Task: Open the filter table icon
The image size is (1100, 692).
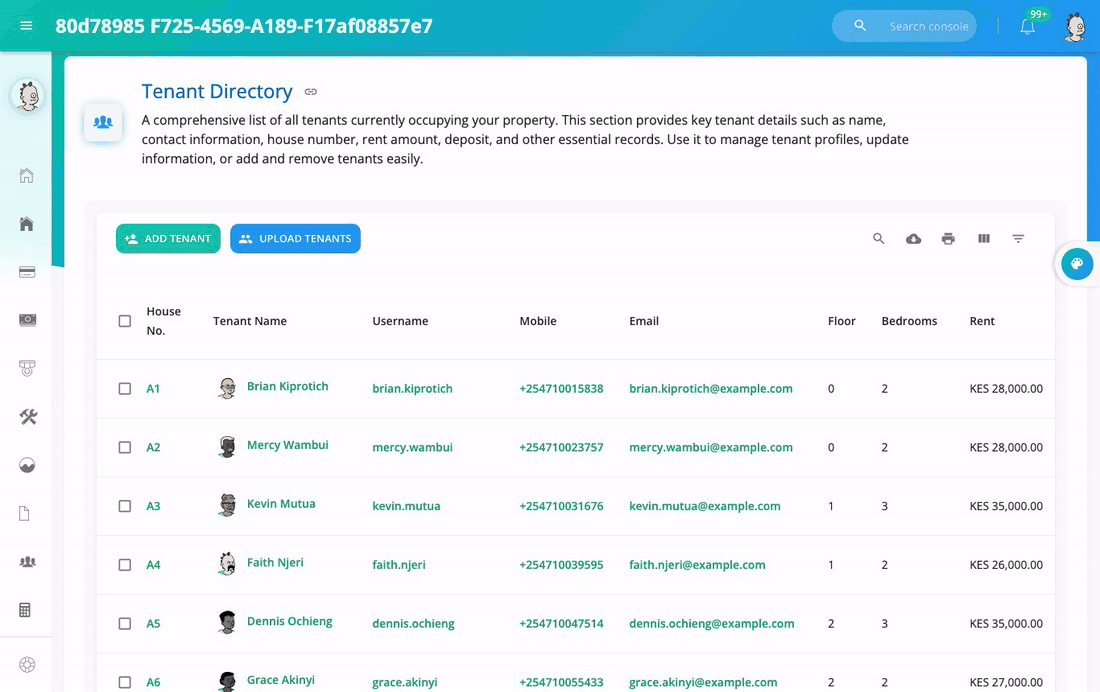Action: [1018, 239]
